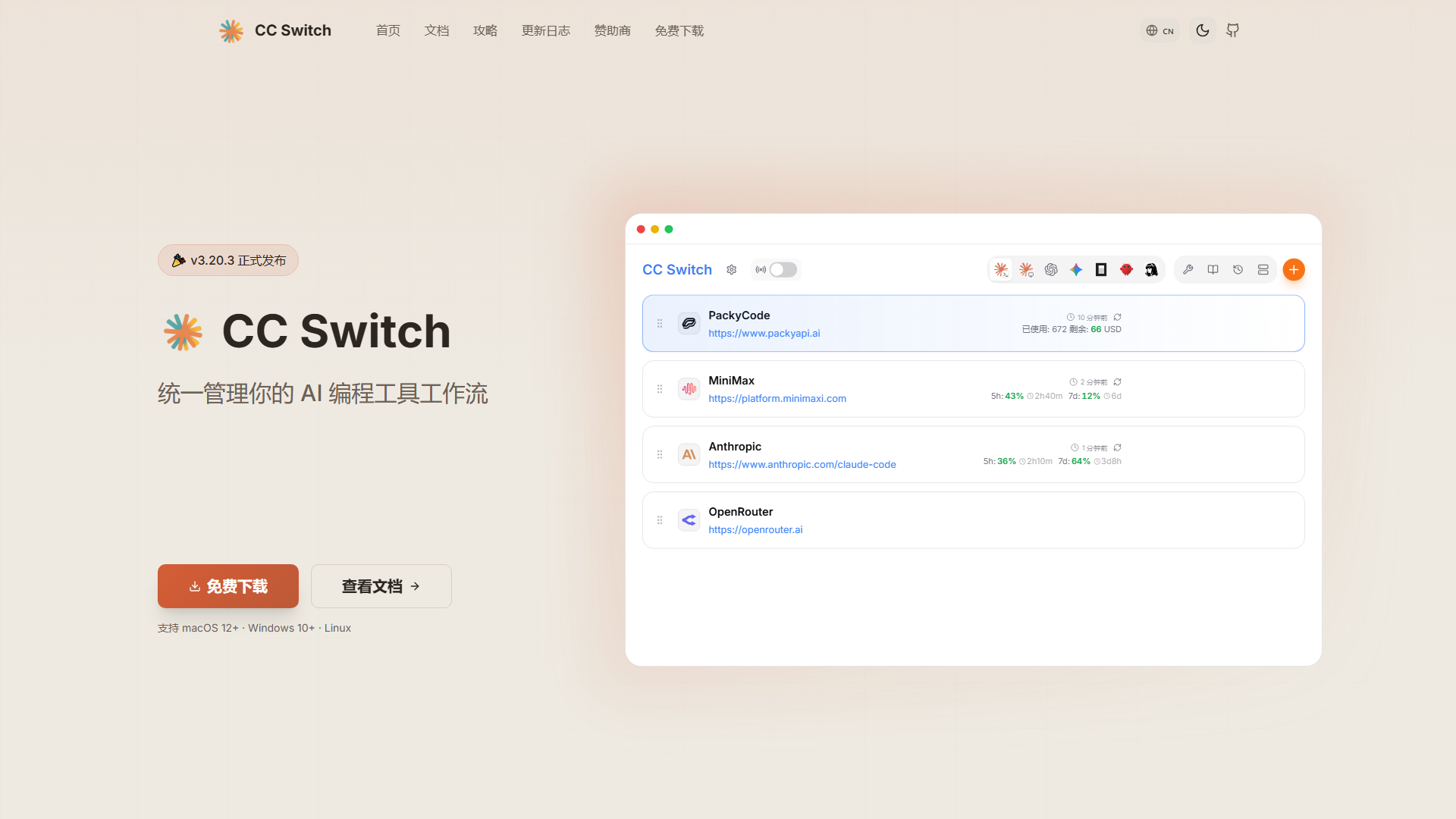Open the anthropic.com/claude-code link
The height and width of the screenshot is (819, 1456).
click(x=802, y=465)
